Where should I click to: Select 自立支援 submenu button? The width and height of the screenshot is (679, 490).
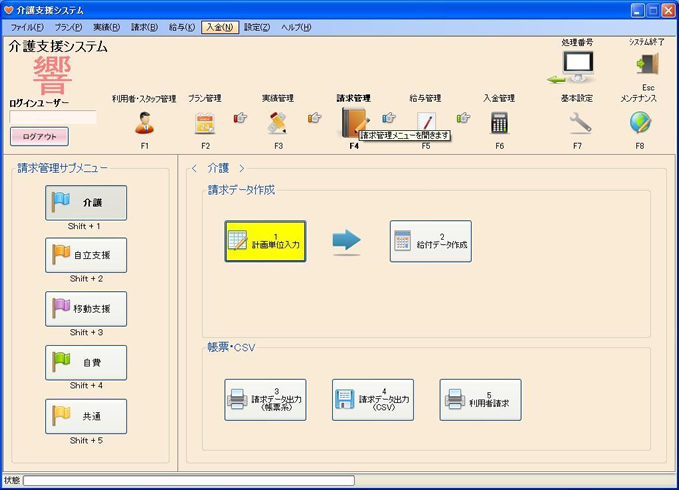86,255
